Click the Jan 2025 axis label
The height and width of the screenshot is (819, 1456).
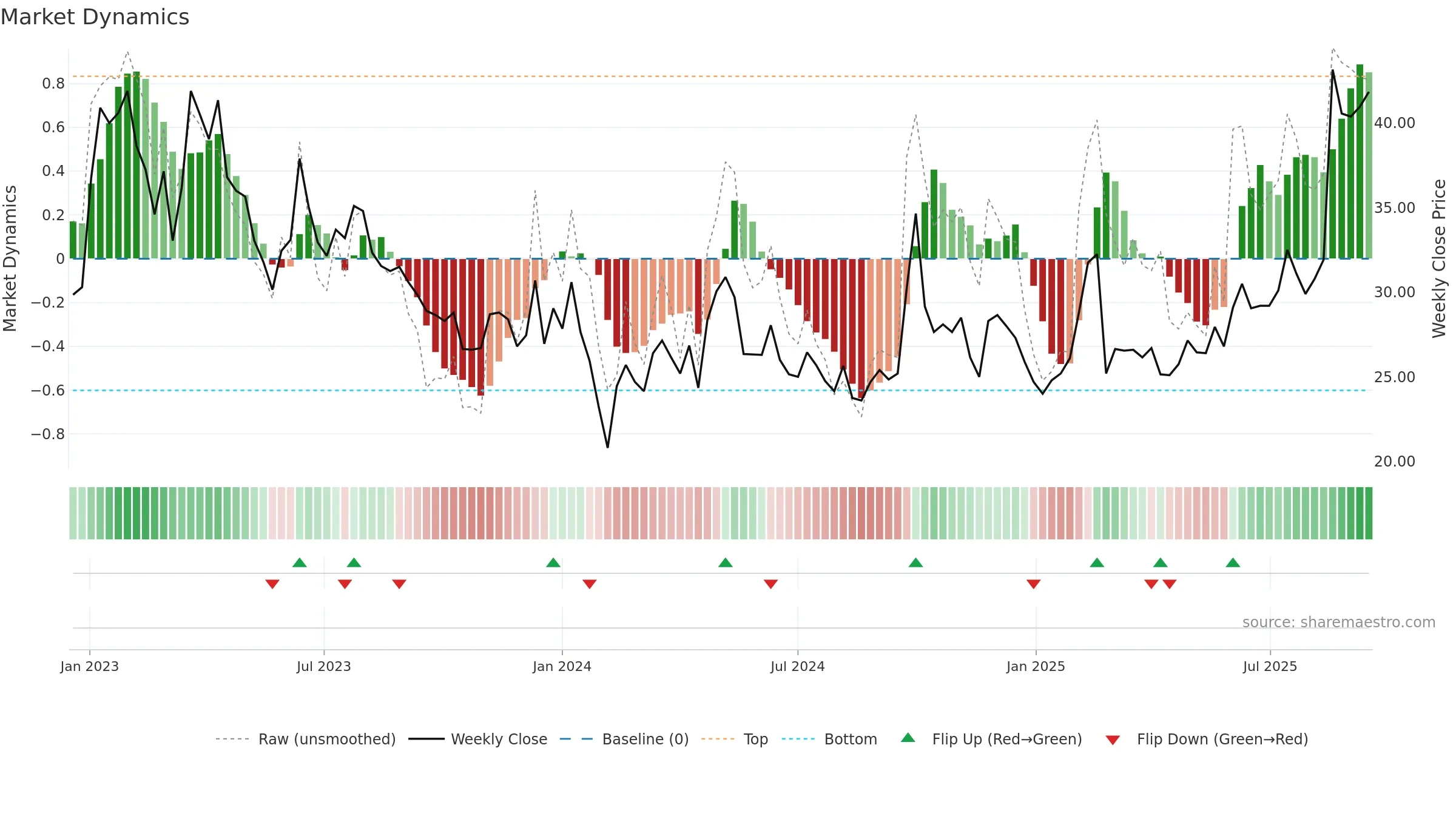point(1036,666)
